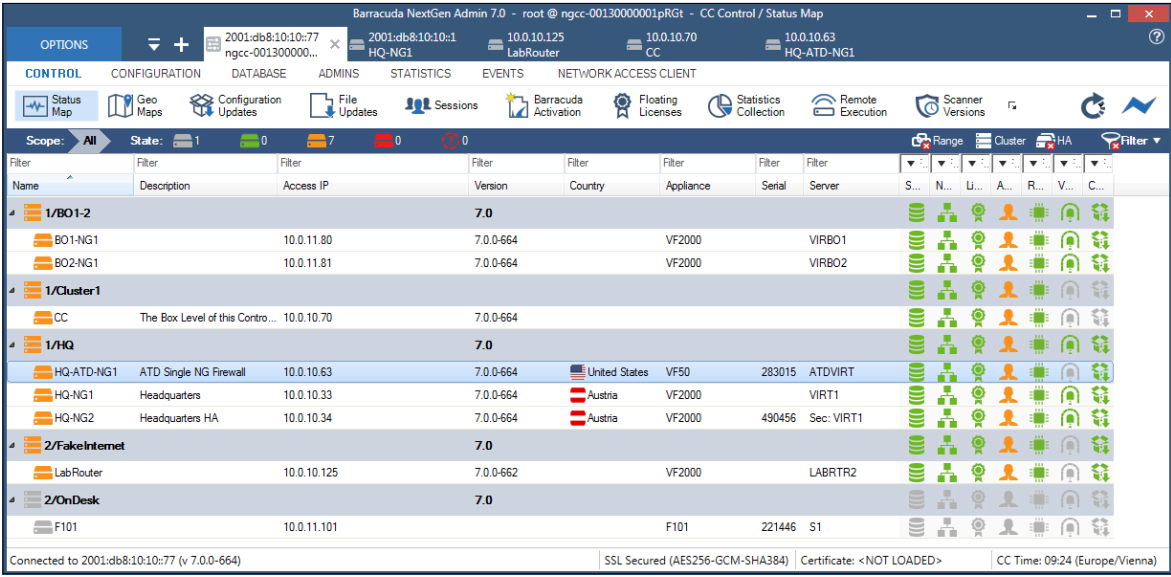Open the Filter dropdown at right
Screen dimensions: 1171x577
1131,140
